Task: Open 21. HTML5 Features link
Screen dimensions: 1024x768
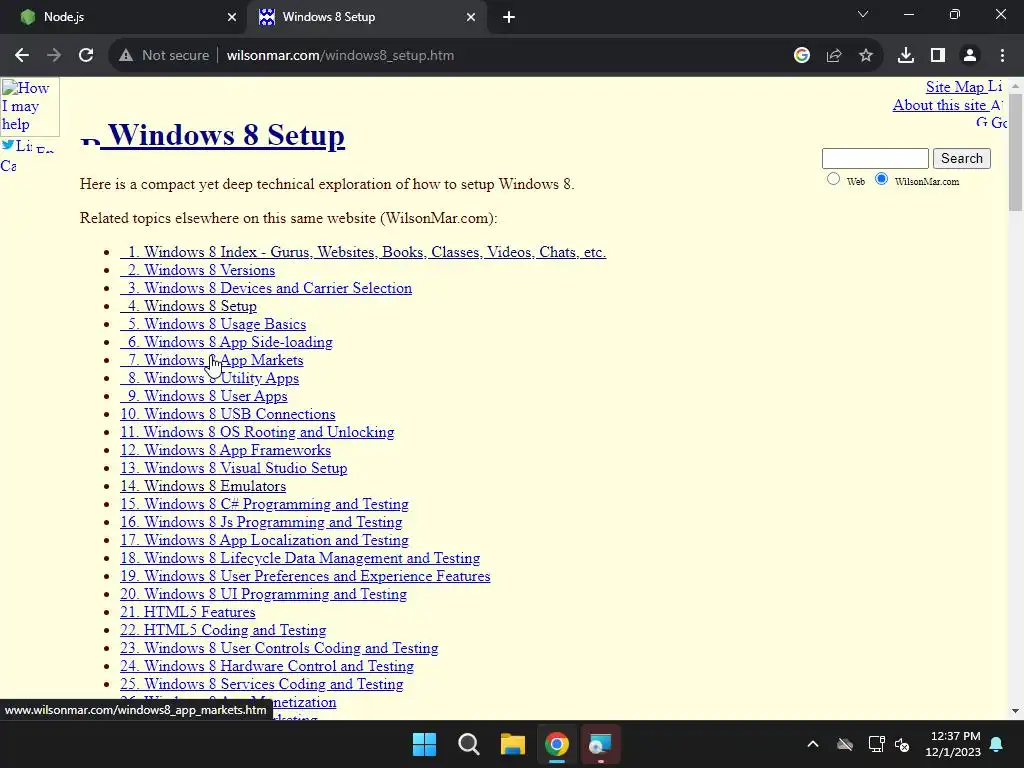Action: (187, 613)
